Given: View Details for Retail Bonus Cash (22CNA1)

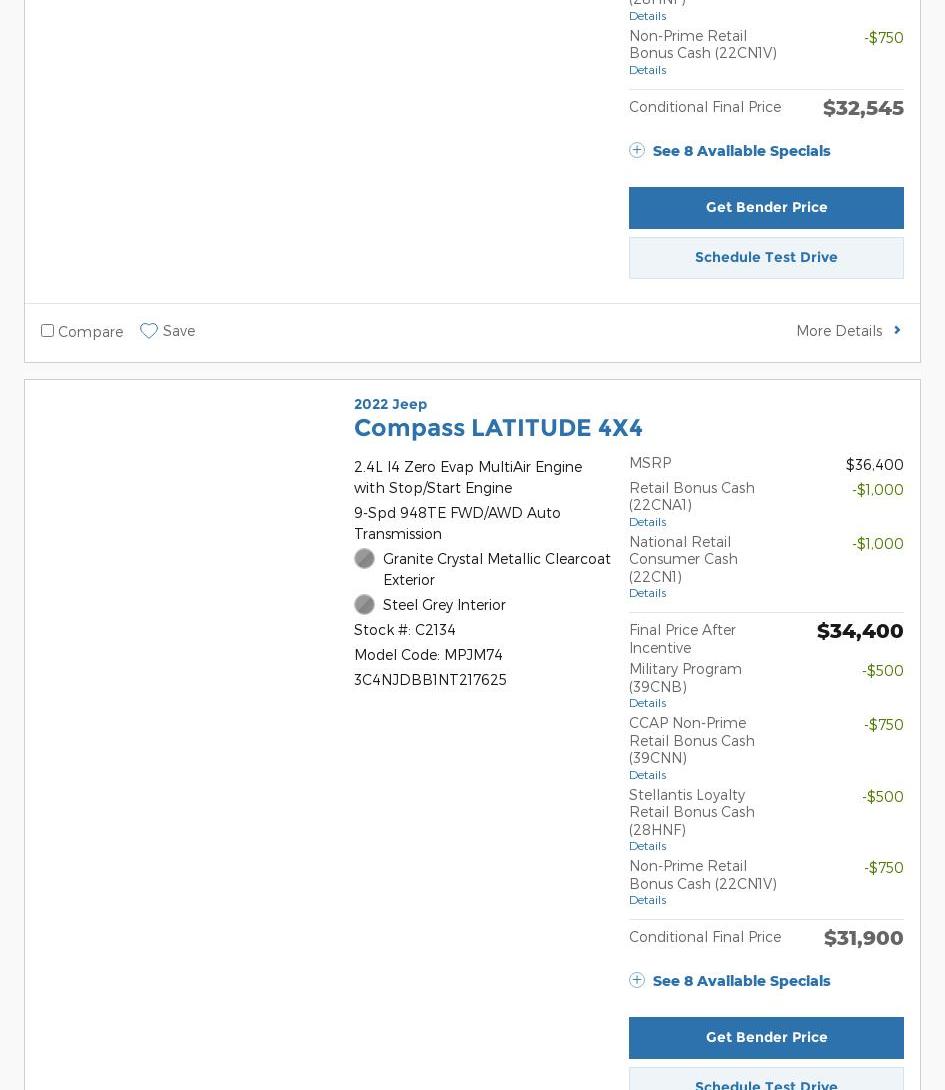Looking at the screenshot, I should (x=647, y=522).
